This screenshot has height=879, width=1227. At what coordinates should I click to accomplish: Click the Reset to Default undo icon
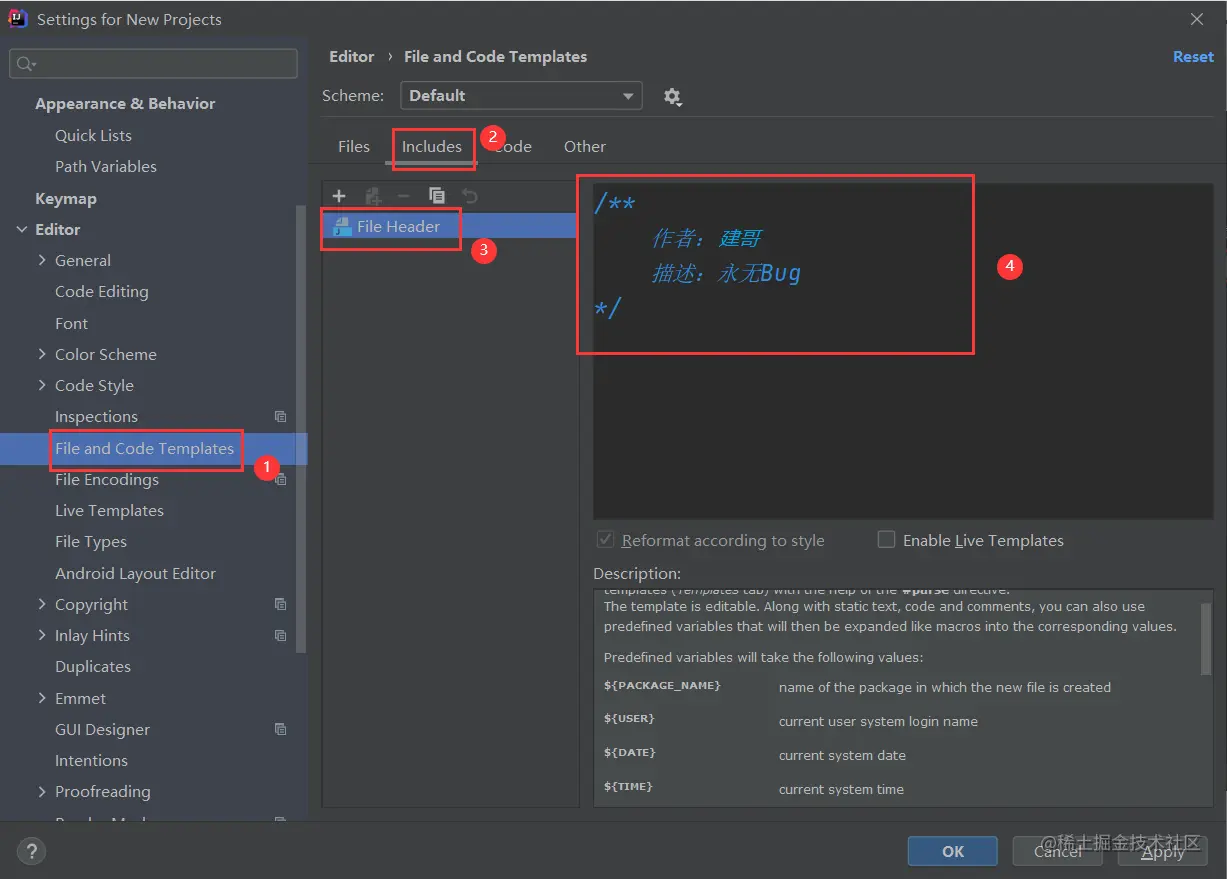tap(469, 196)
